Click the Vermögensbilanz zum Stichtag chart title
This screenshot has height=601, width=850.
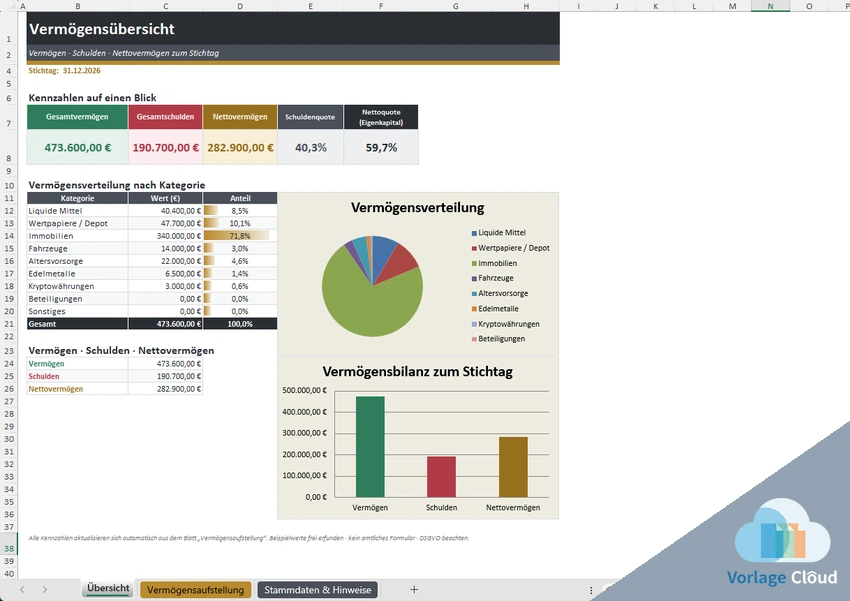(417, 372)
